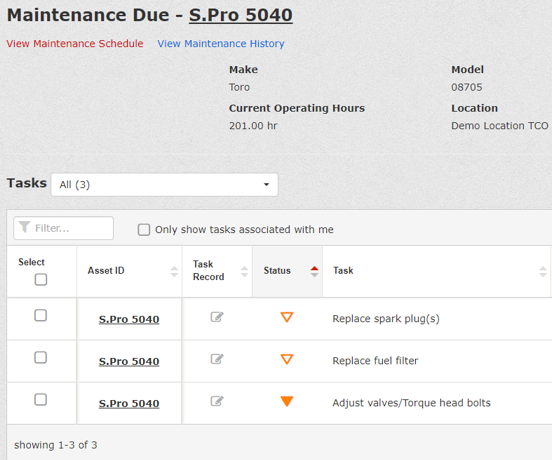Click the Status column header label
Viewport: 552px width, 460px height.
277,271
